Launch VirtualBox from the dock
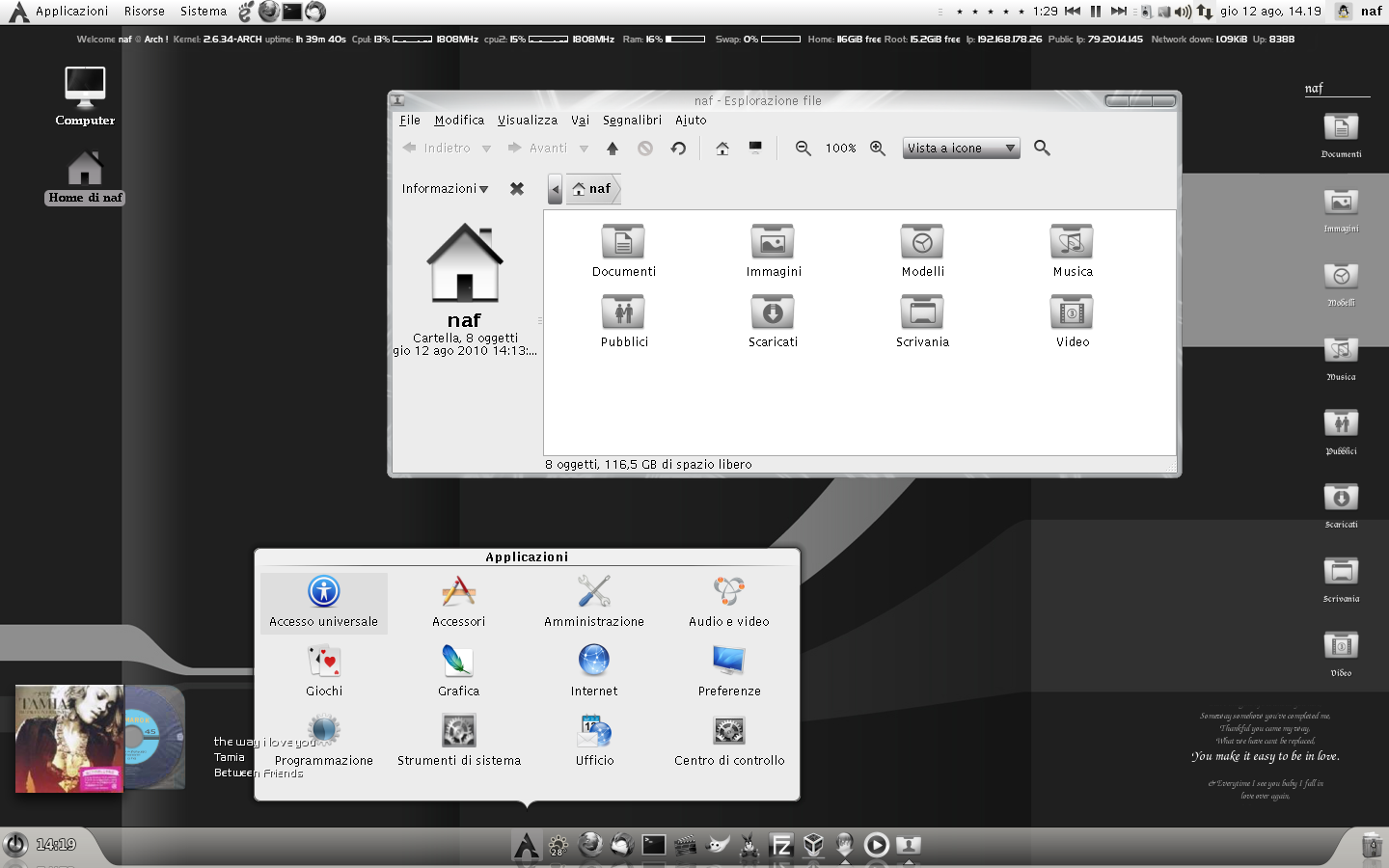 click(x=813, y=845)
